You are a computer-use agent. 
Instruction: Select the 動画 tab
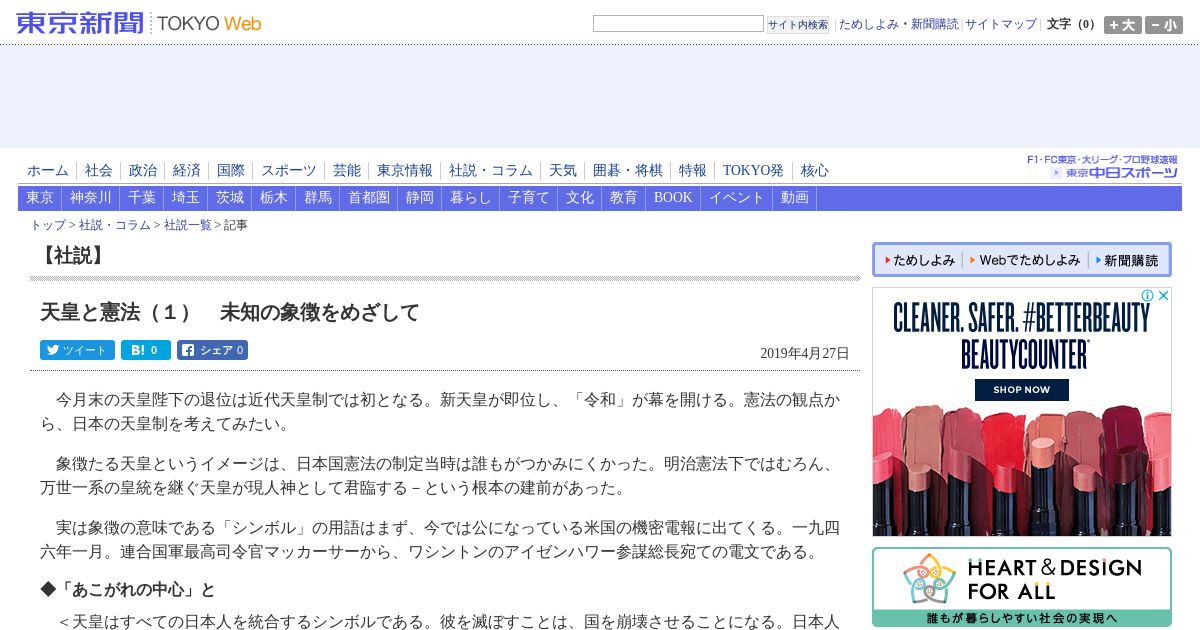click(x=795, y=198)
